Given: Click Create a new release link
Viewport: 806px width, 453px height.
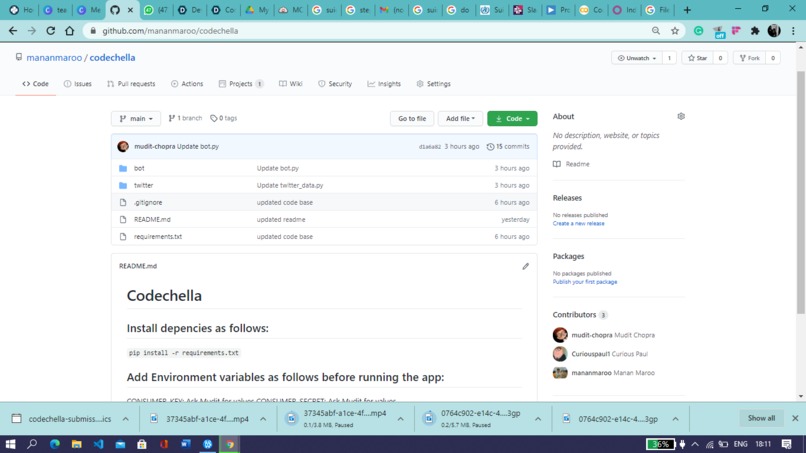Looking at the screenshot, I should (x=578, y=224).
